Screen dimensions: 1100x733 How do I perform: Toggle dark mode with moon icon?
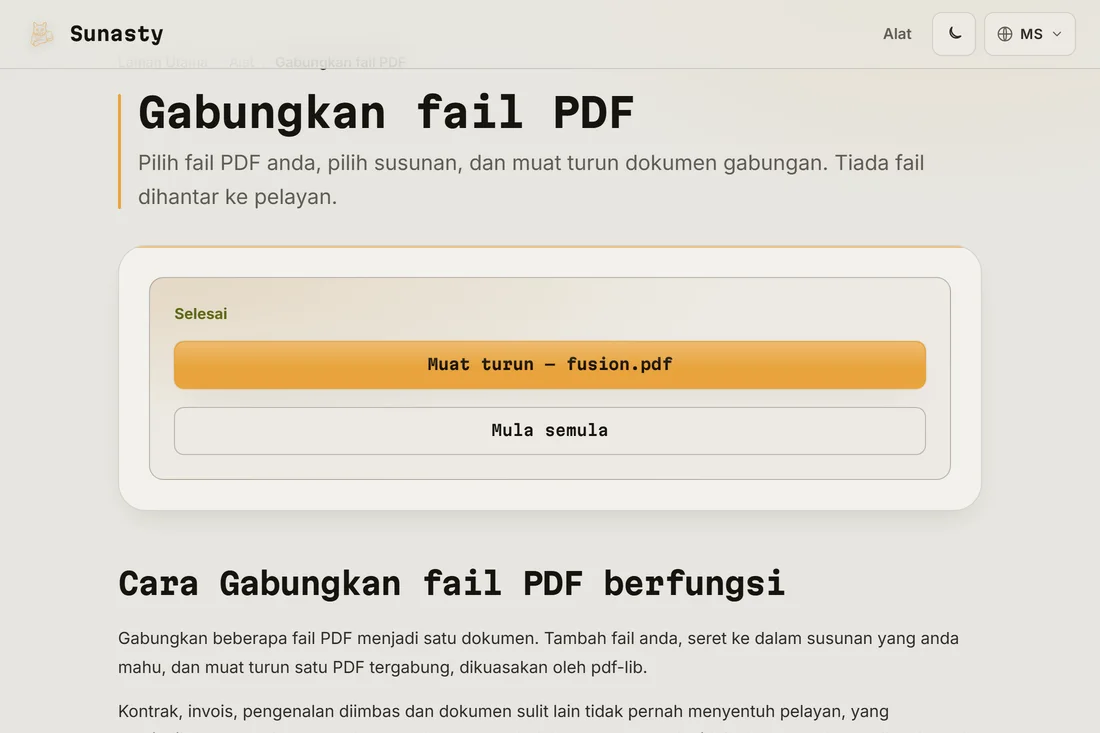coord(953,34)
